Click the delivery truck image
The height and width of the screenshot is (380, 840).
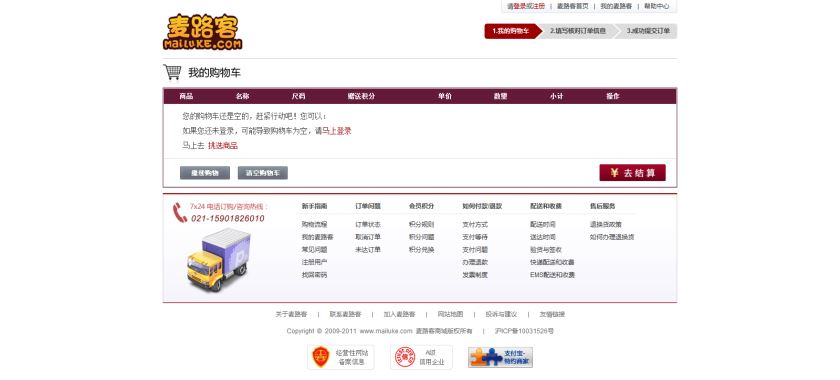219,259
